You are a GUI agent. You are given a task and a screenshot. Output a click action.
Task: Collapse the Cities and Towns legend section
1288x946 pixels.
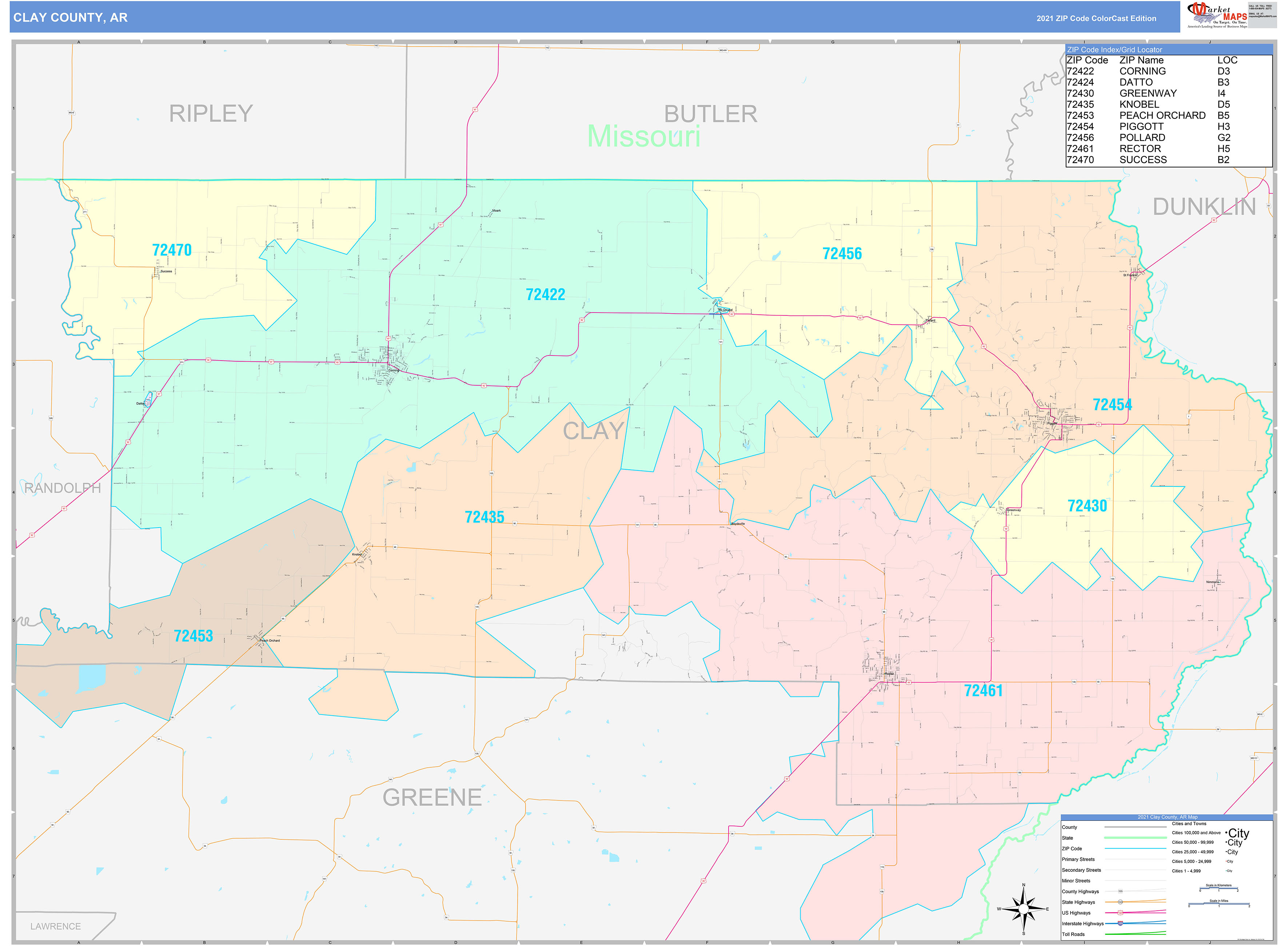[1189, 823]
